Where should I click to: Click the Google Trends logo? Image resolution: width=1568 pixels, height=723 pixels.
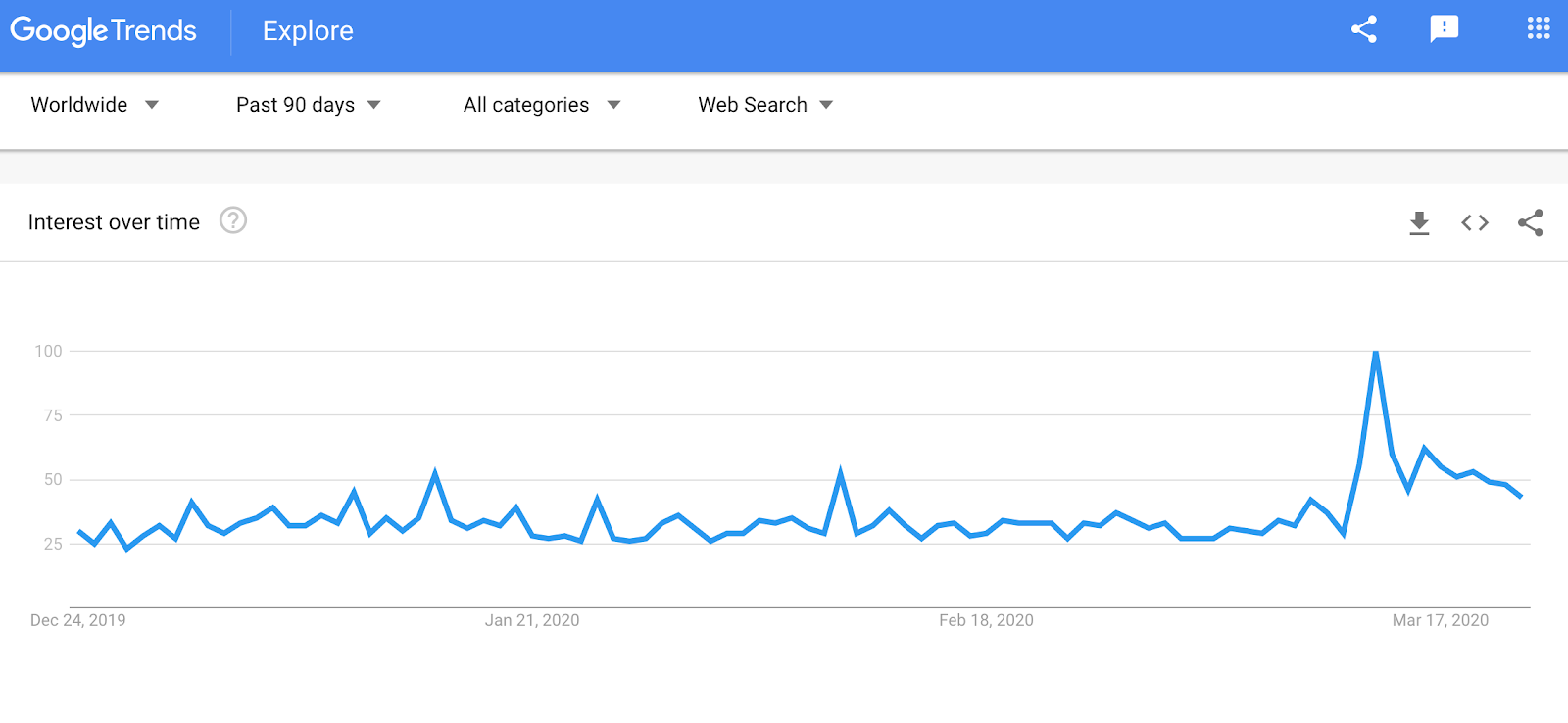coord(103,31)
